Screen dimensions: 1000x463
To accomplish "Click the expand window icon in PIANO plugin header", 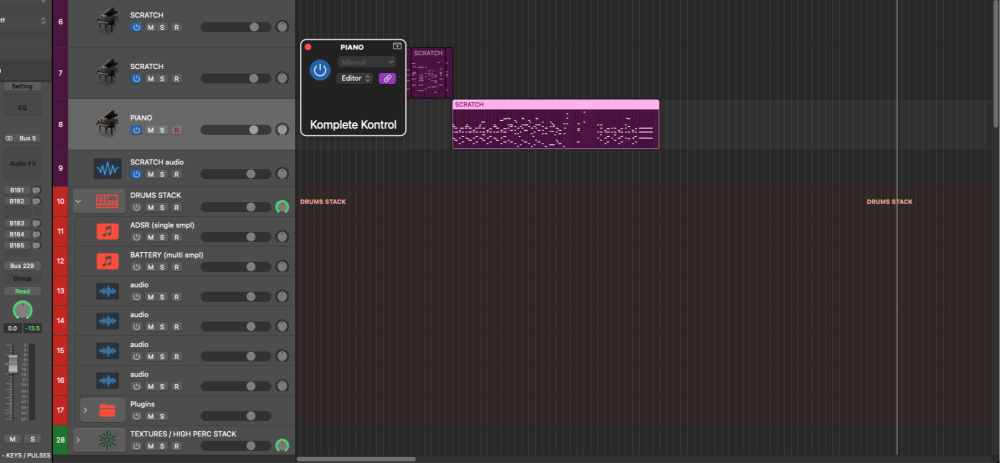I will point(397,46).
